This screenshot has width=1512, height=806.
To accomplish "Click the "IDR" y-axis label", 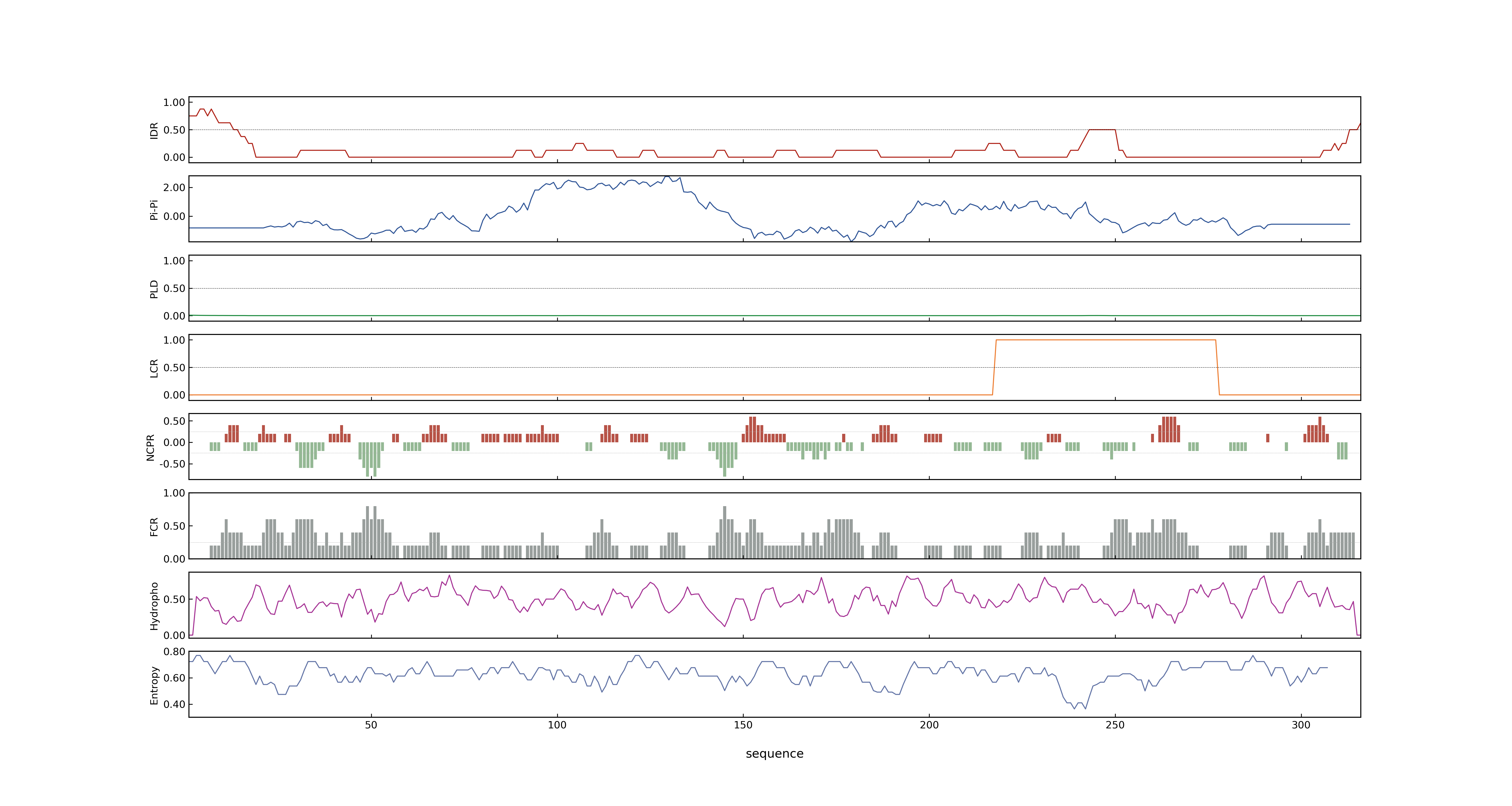I will [154, 130].
